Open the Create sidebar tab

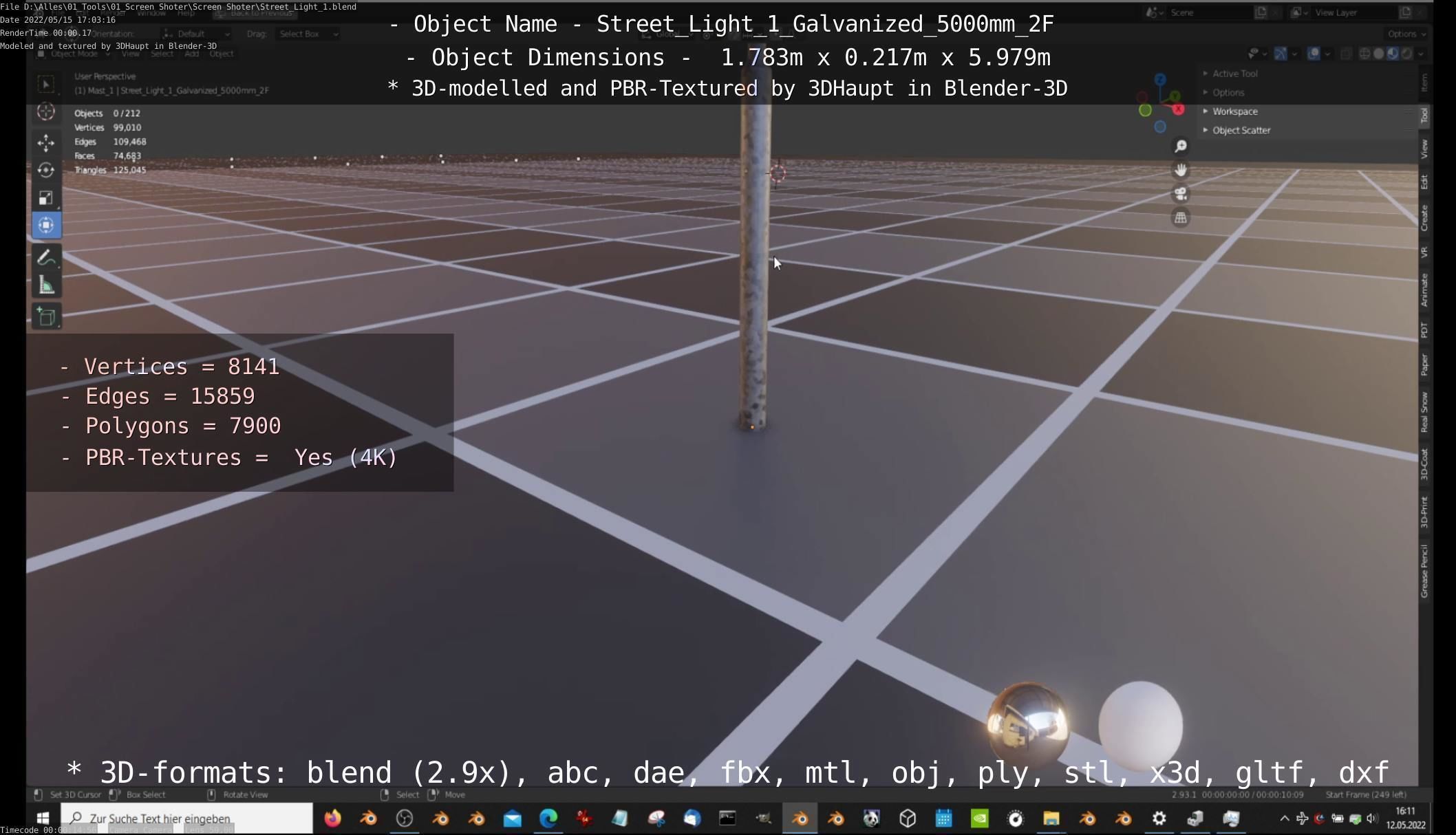[1424, 217]
